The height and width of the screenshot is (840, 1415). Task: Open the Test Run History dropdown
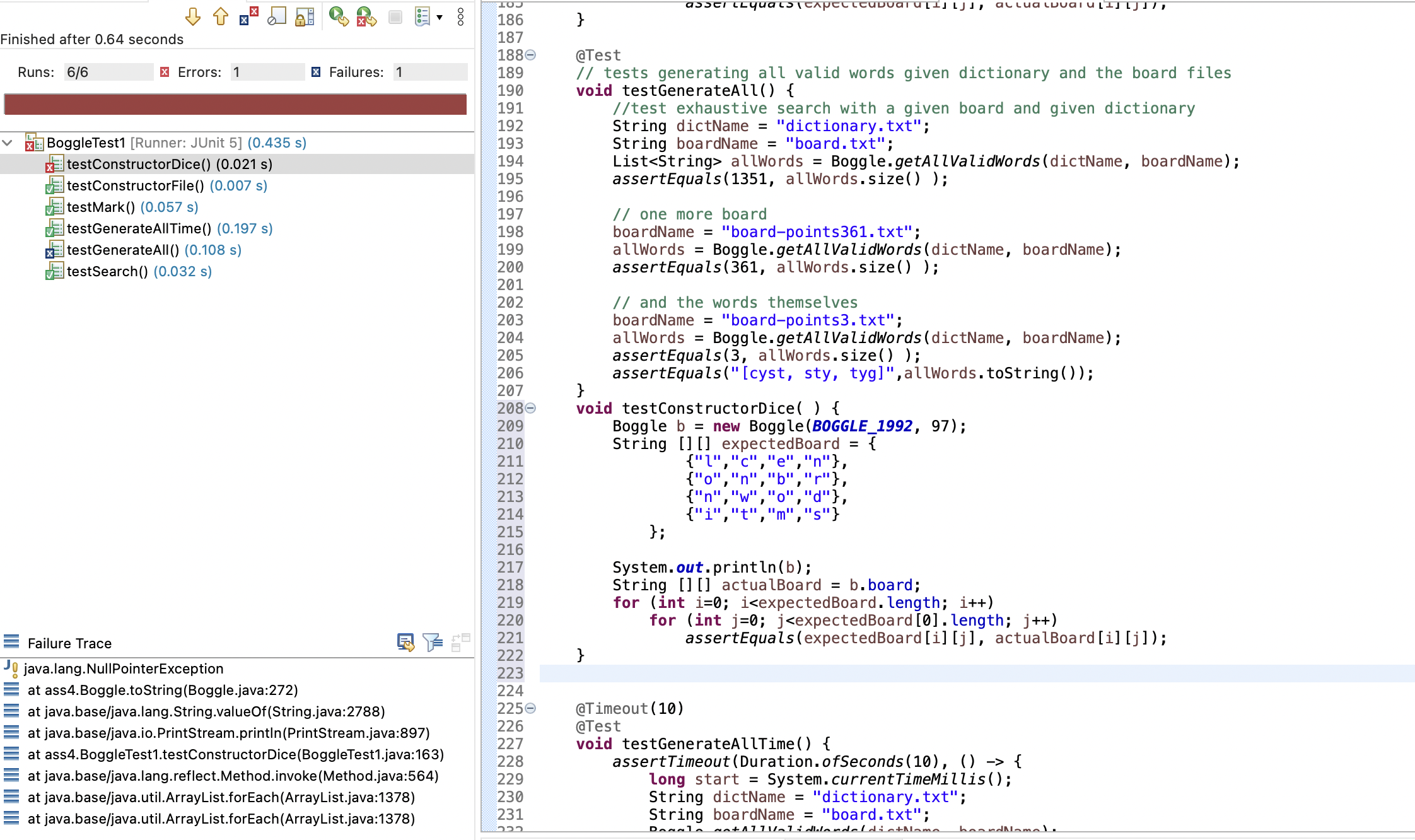click(440, 17)
